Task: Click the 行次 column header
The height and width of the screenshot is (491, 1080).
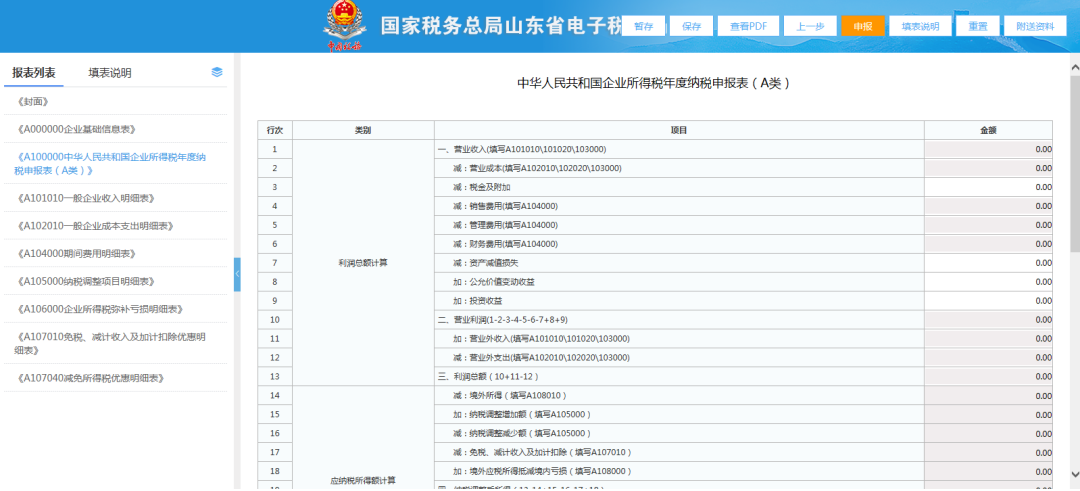Action: [x=275, y=130]
